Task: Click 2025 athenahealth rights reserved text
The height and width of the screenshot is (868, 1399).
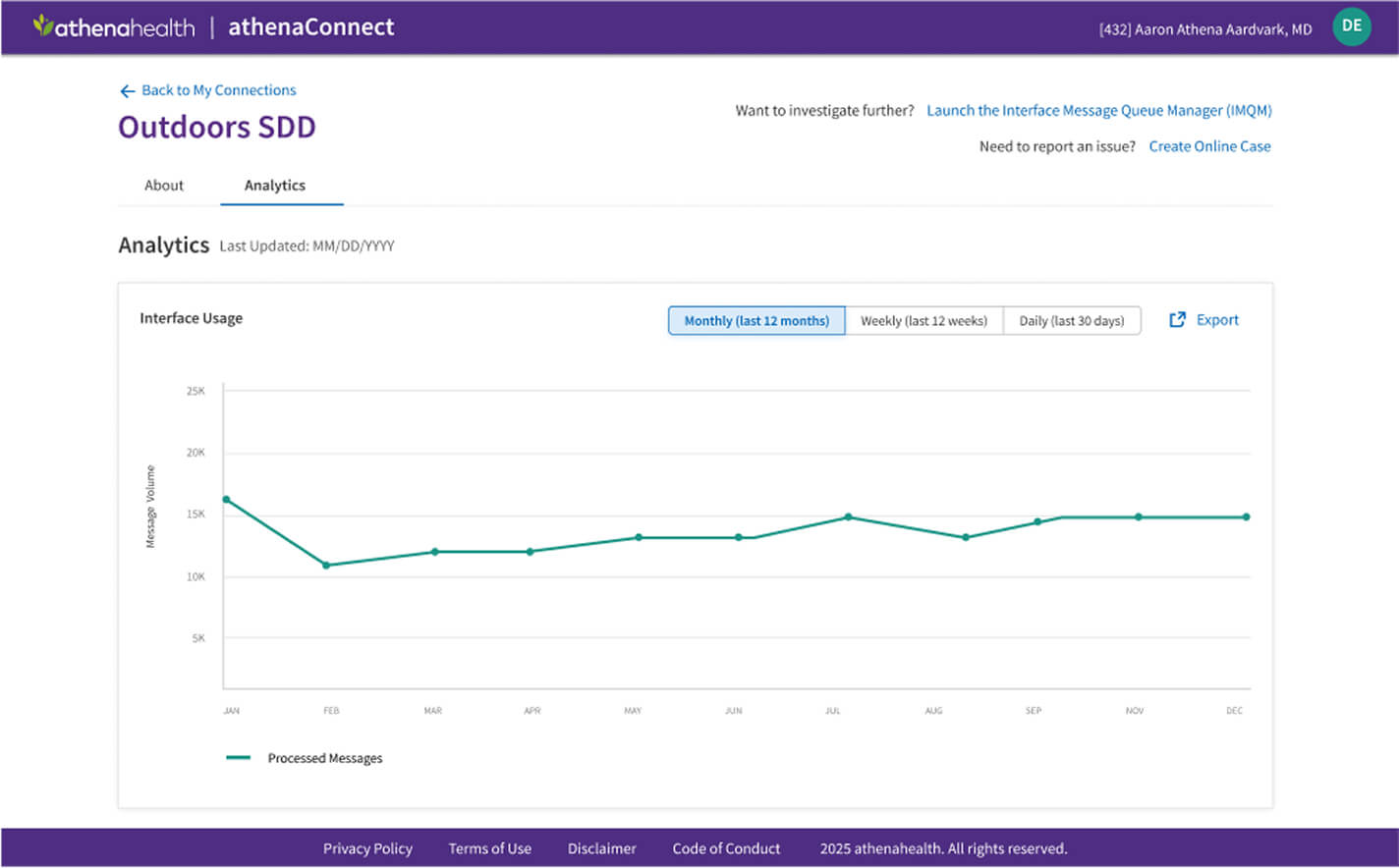Action: point(943,848)
